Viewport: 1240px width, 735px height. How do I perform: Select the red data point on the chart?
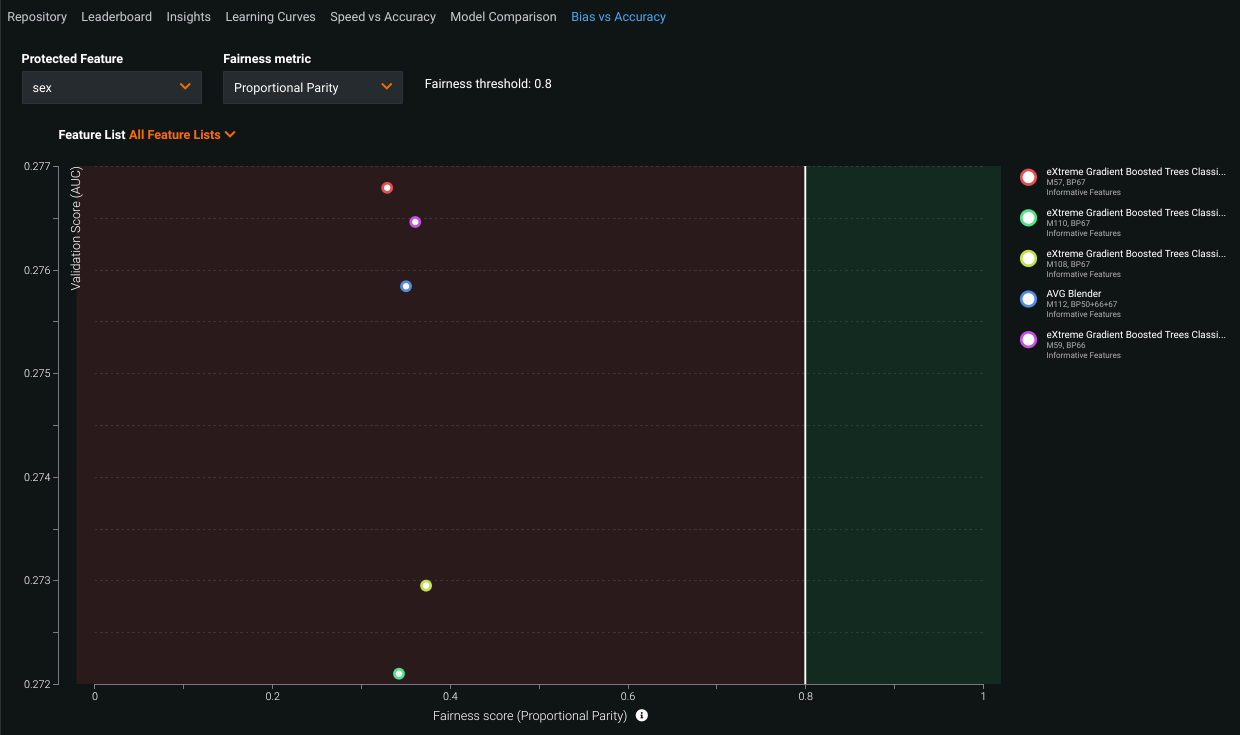click(387, 188)
